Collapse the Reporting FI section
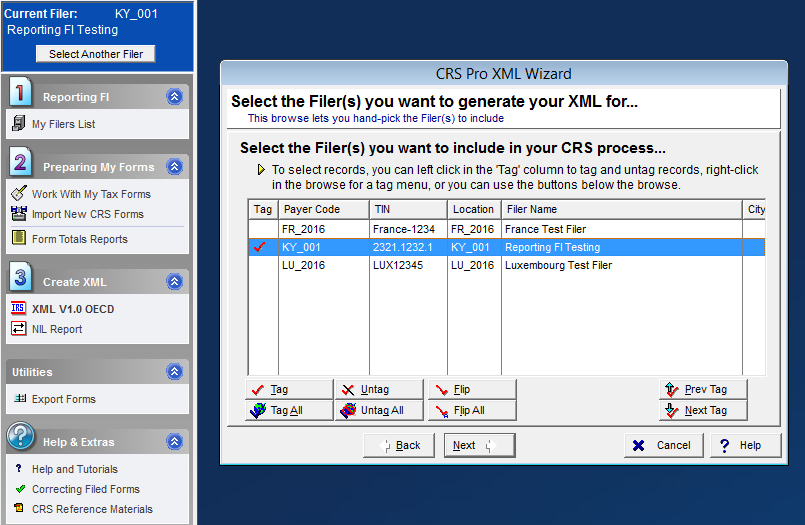805x525 pixels. point(175,96)
